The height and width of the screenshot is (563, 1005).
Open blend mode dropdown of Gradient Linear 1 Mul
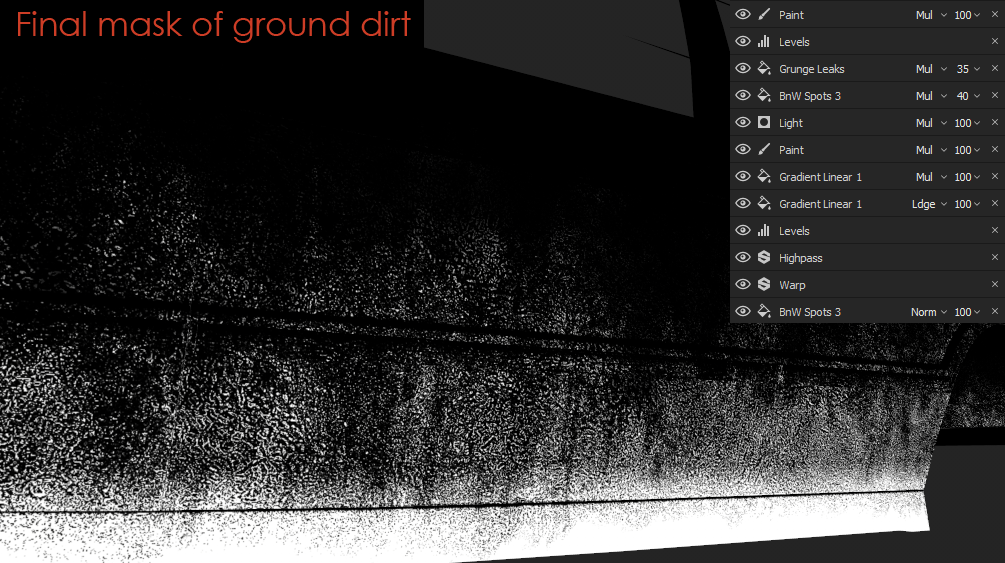(x=931, y=177)
